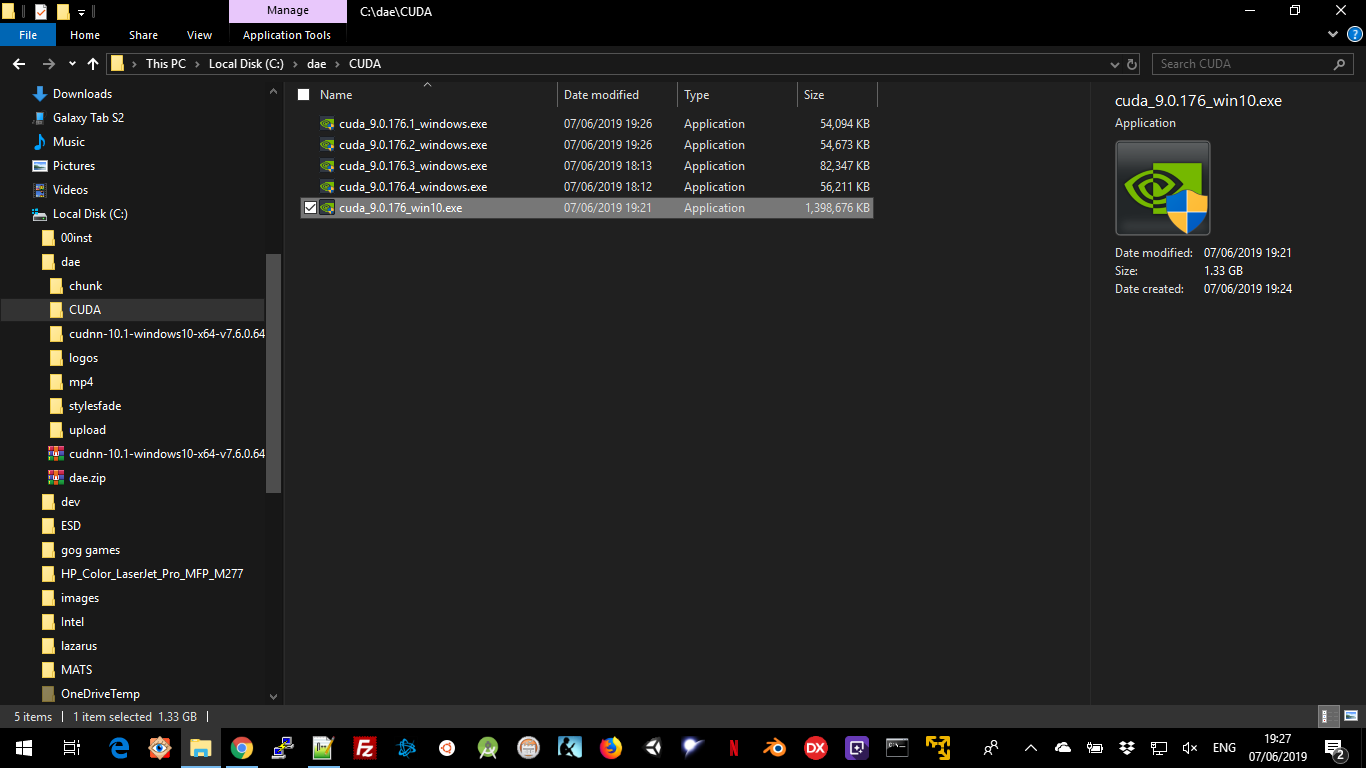Click "Local Disk (C:)" in the address breadcrumb
The height and width of the screenshot is (768, 1366).
point(244,64)
